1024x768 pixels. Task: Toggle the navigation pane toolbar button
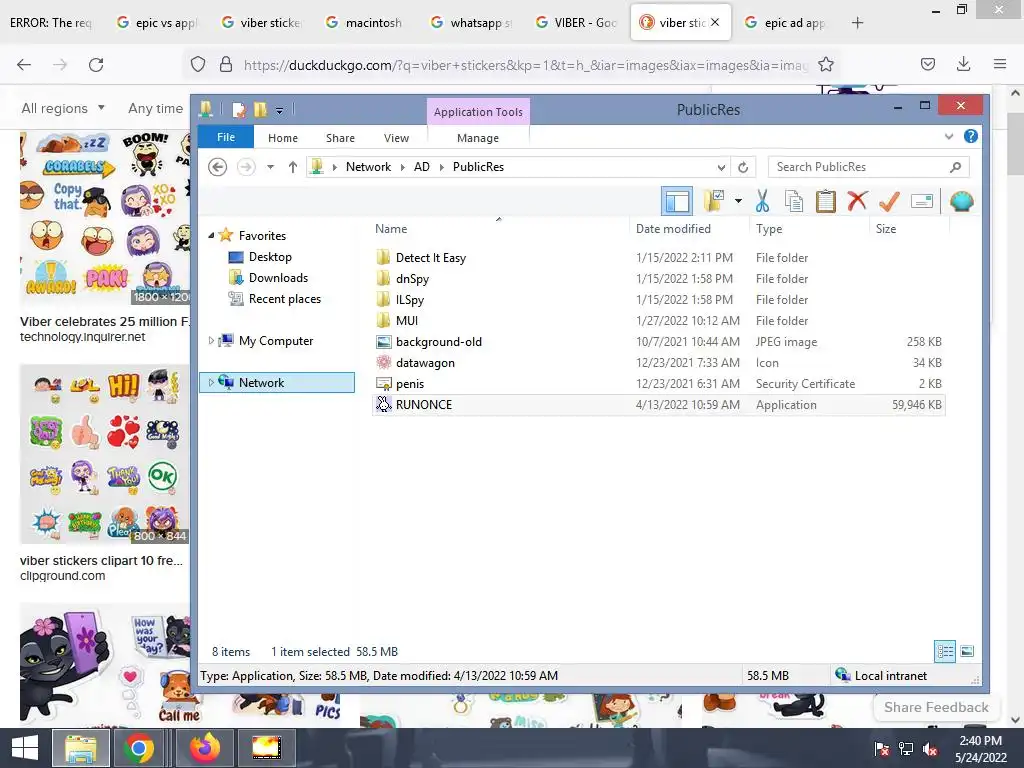pyautogui.click(x=677, y=201)
